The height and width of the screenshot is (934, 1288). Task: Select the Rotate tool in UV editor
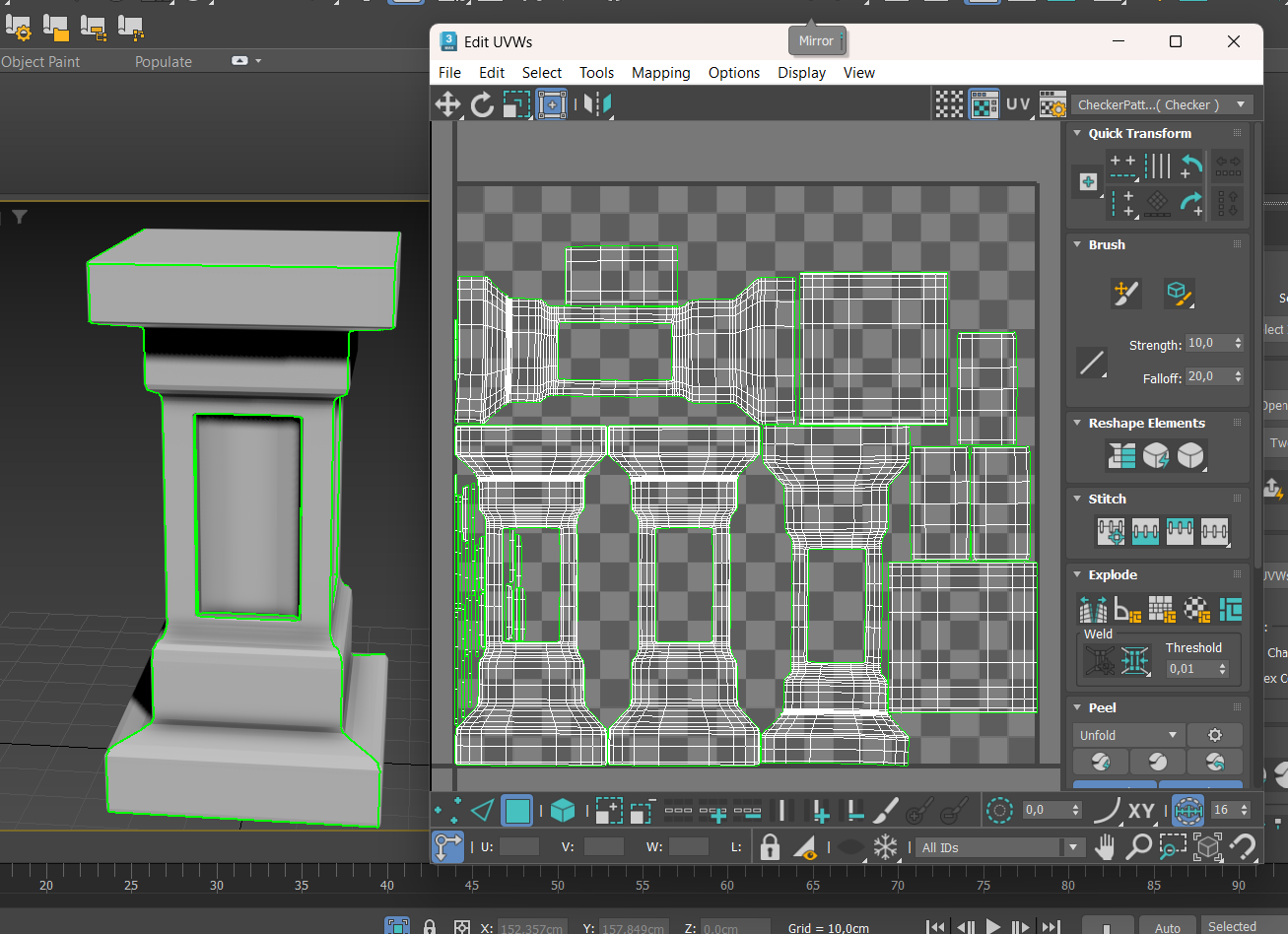[482, 104]
